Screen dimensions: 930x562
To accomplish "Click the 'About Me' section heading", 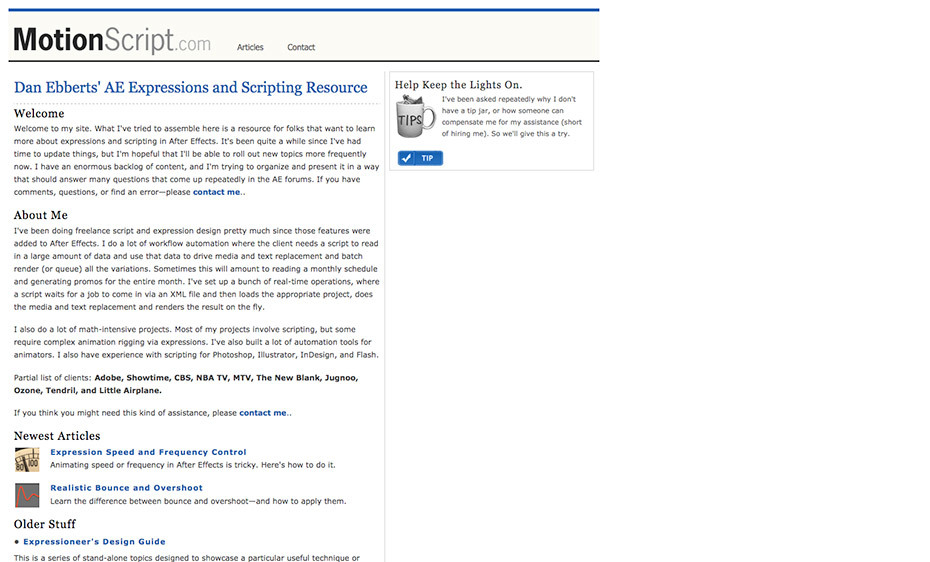I will pos(41,215).
